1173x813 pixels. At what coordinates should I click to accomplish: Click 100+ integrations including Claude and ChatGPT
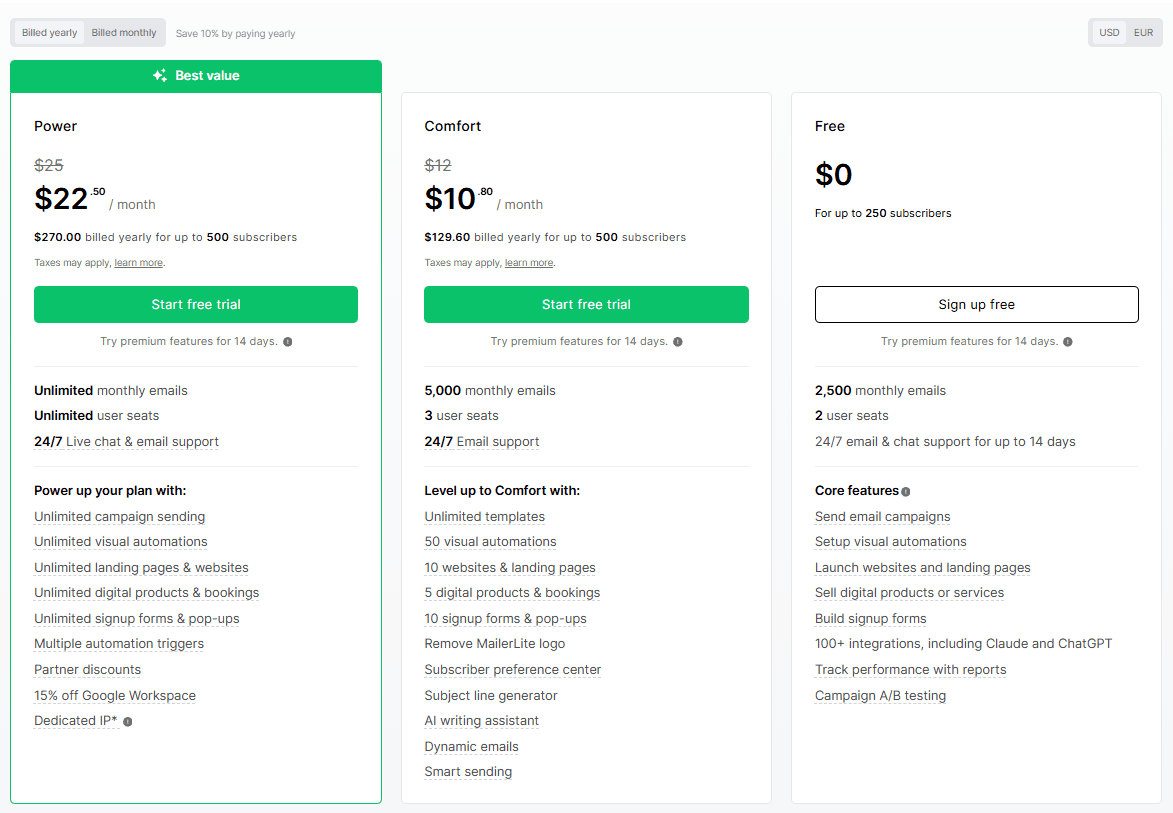coord(964,643)
